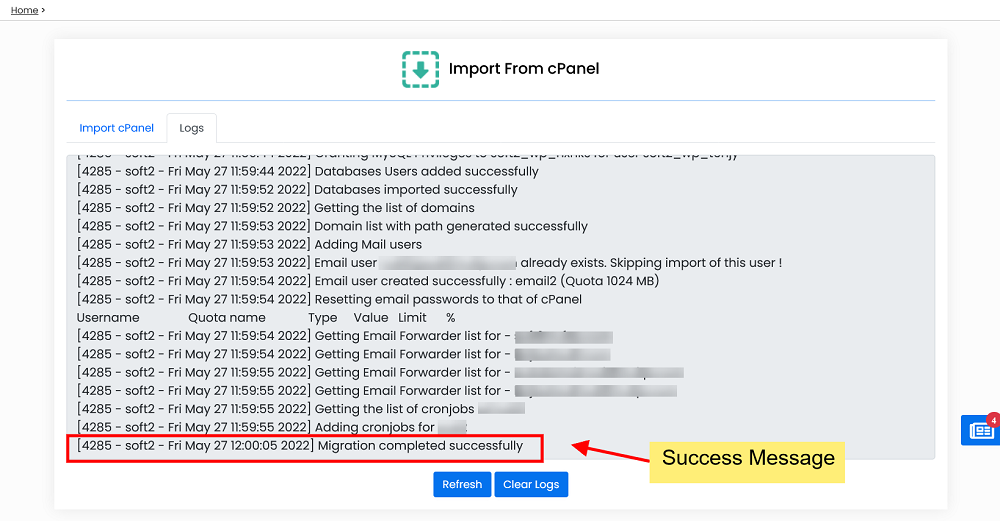Click the Resetting email passwords log line

[x=329, y=299]
